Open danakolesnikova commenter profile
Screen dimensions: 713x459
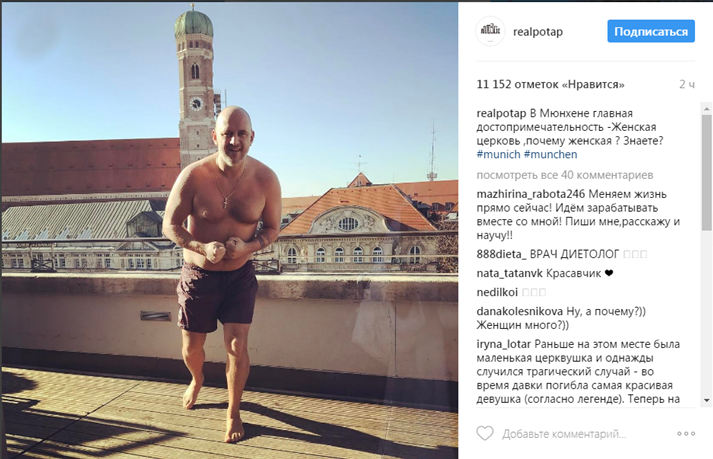point(520,312)
